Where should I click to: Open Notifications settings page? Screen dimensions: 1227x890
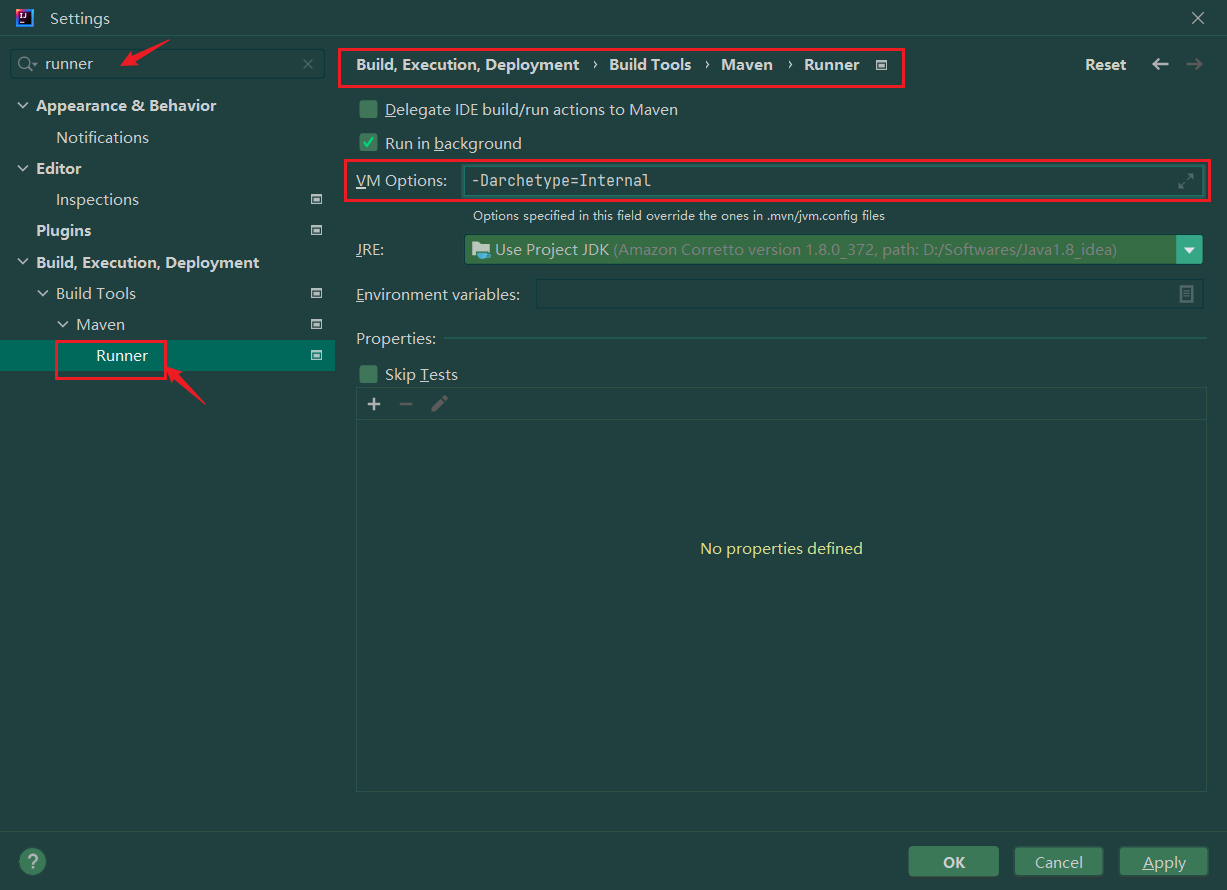click(102, 138)
